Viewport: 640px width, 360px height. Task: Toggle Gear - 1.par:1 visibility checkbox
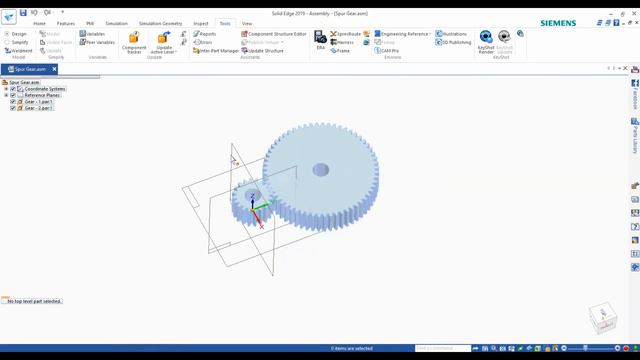13,102
